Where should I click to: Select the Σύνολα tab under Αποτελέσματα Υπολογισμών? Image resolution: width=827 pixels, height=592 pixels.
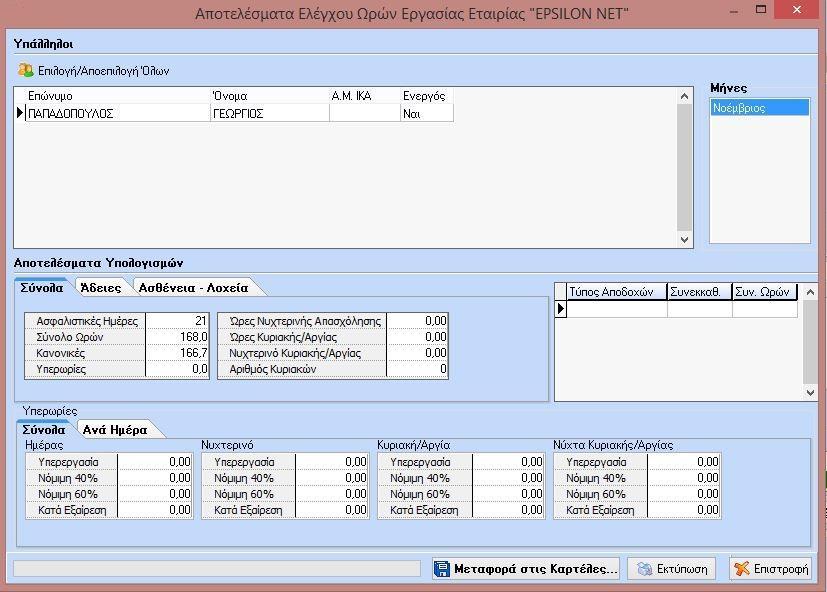point(42,288)
